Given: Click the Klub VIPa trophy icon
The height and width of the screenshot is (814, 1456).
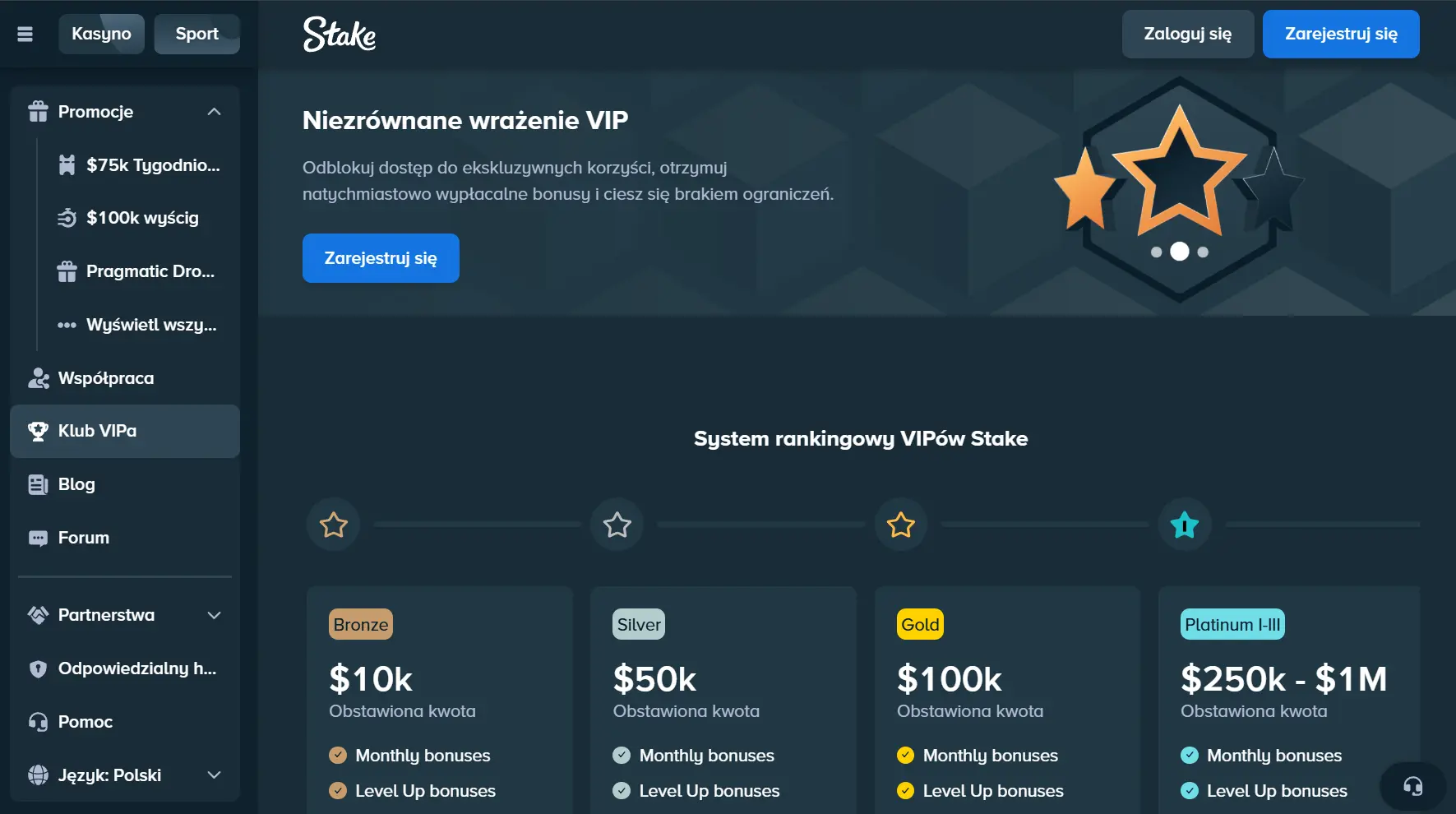Looking at the screenshot, I should (38, 431).
